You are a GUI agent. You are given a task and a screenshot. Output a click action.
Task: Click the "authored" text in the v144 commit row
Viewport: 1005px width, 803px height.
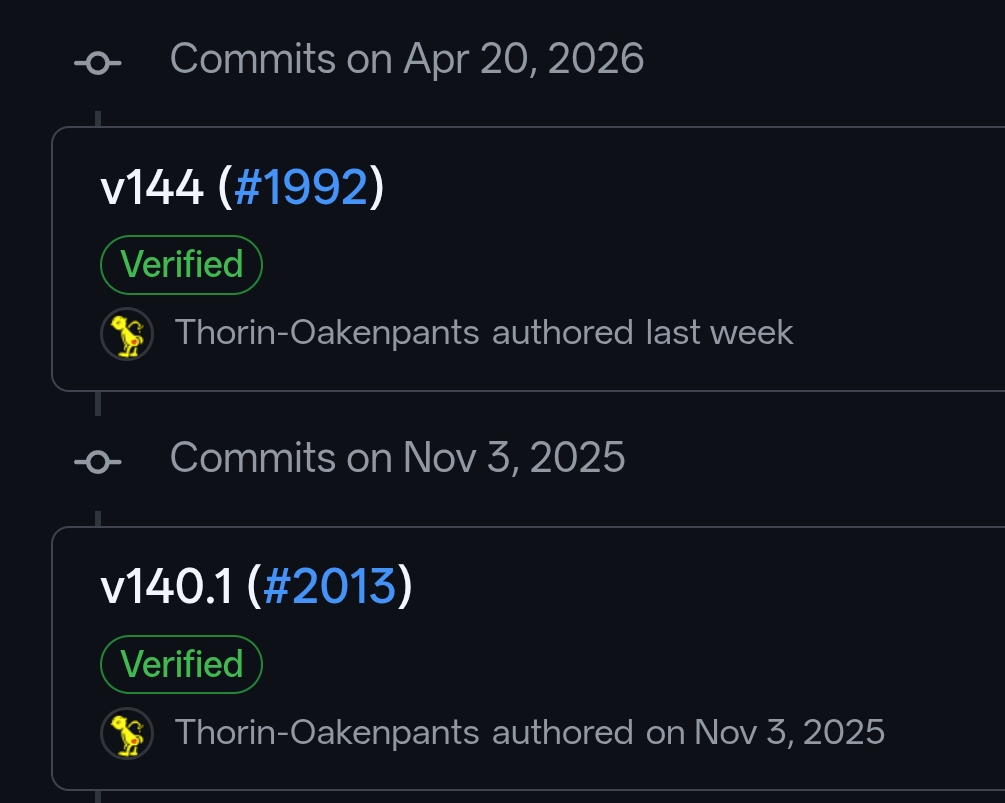pyautogui.click(x=562, y=333)
